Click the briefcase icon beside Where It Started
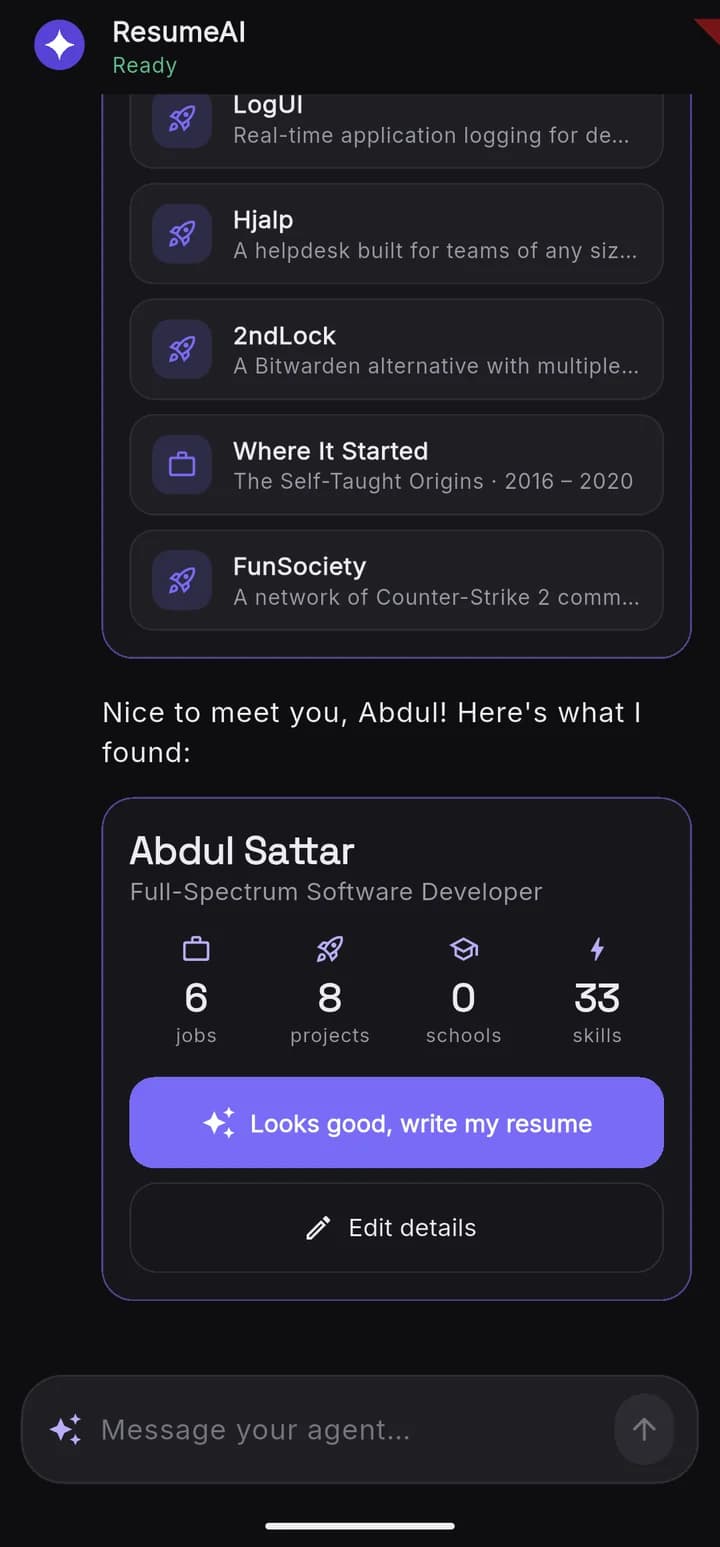This screenshot has height=1547, width=720. [x=182, y=465]
